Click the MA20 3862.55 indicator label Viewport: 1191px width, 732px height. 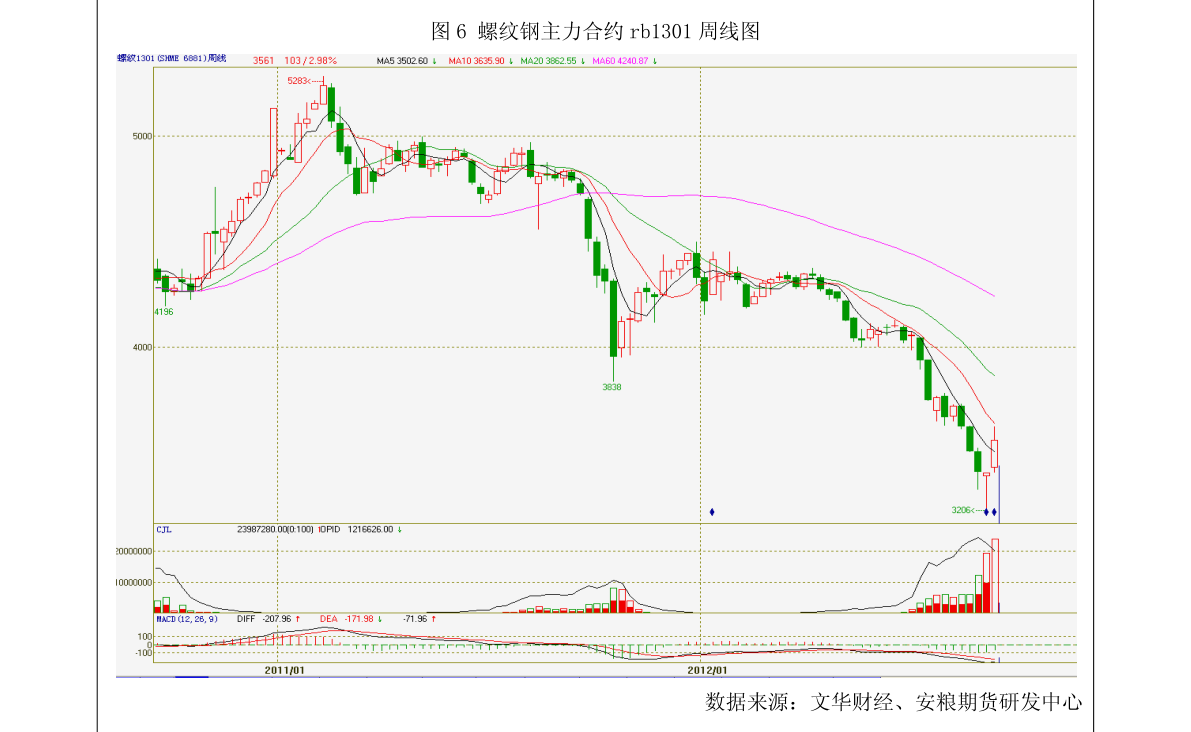[x=551, y=61]
